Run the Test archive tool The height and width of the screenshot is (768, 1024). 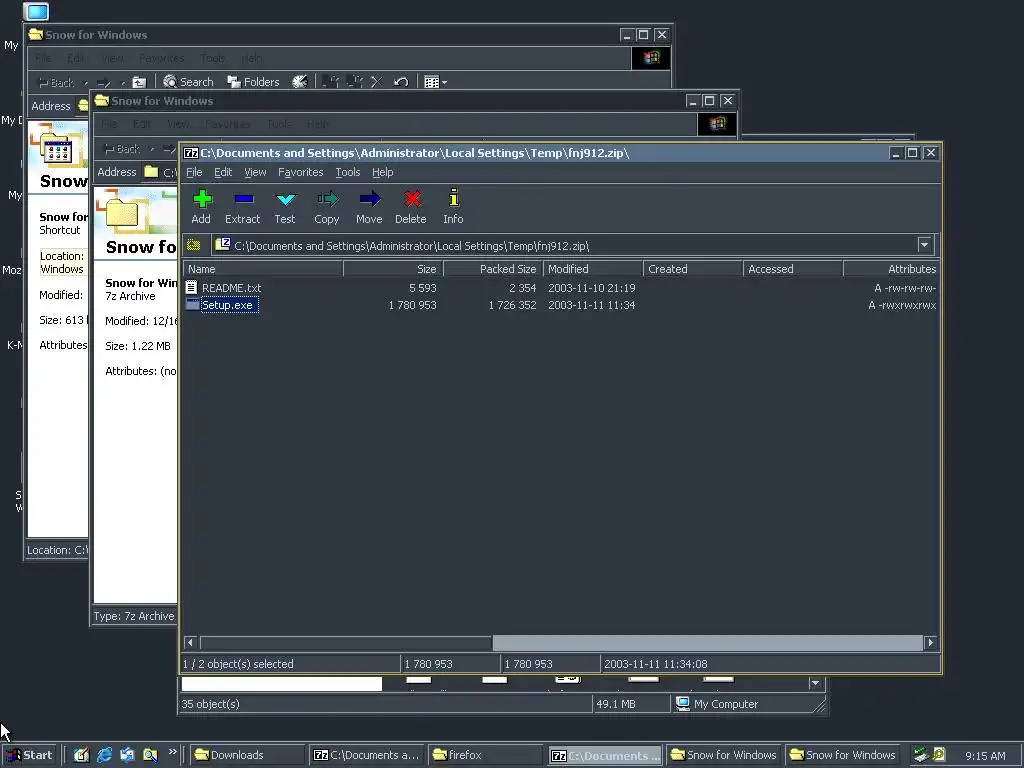pos(285,207)
